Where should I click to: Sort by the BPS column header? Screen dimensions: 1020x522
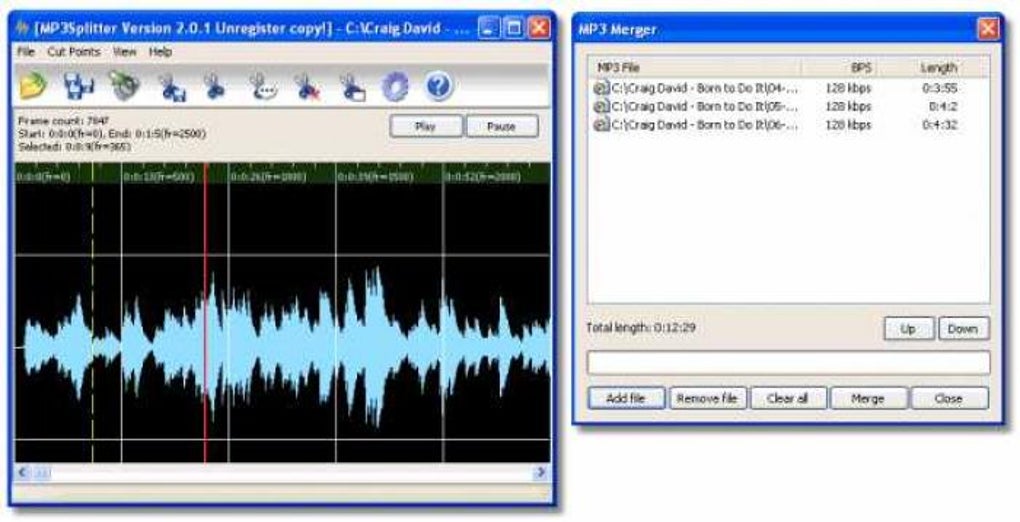click(840, 67)
